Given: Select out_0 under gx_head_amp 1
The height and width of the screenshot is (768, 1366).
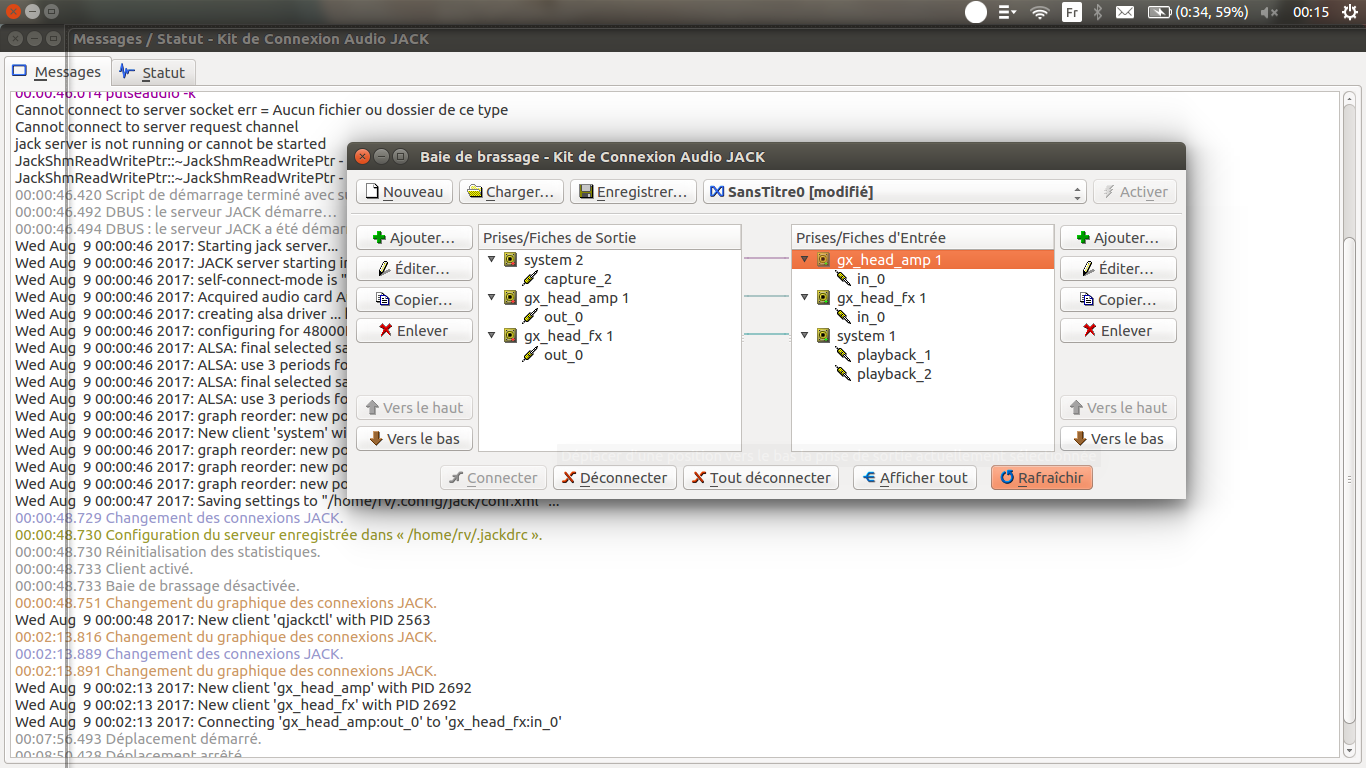Looking at the screenshot, I should (x=563, y=317).
